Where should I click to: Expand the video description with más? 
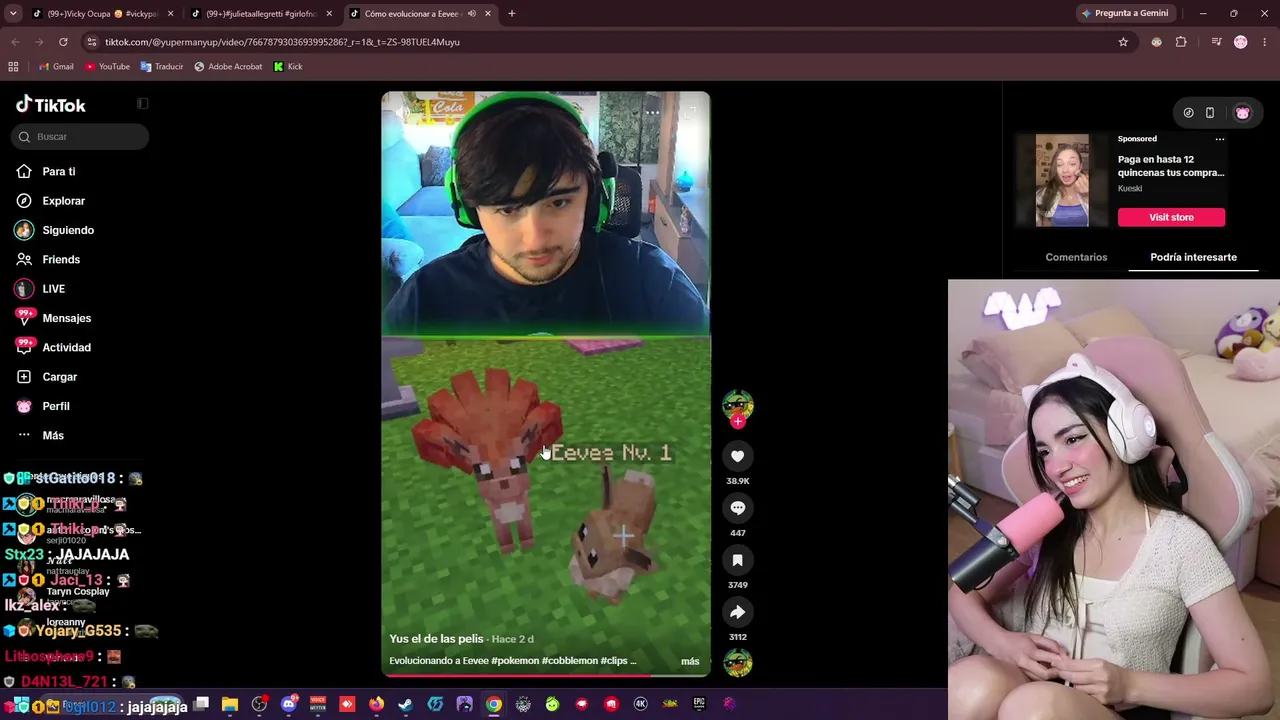(x=690, y=661)
